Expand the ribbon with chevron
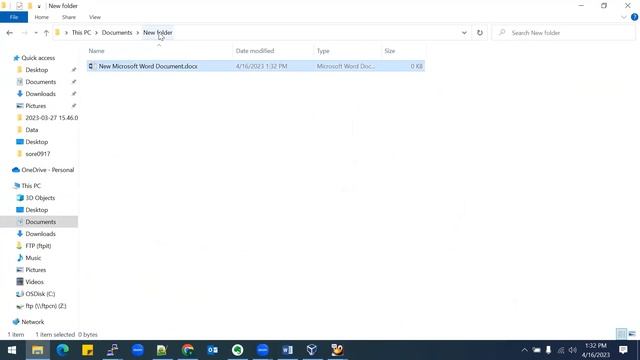This screenshot has height=360, width=640. [624, 17]
